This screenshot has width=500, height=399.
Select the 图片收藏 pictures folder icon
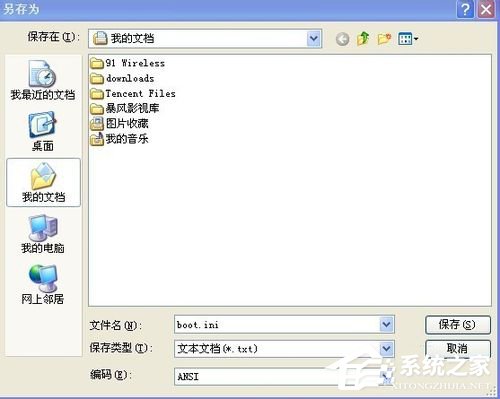(x=97, y=124)
